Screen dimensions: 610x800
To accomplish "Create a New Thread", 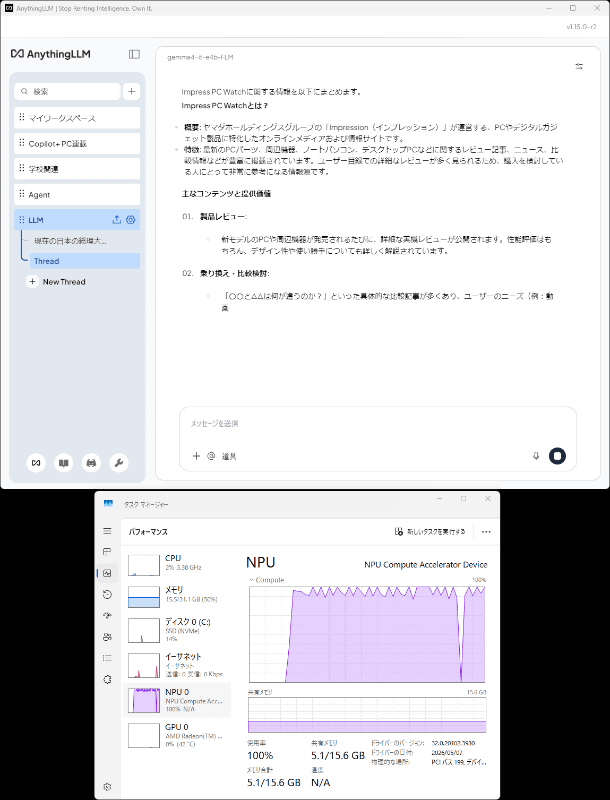I will (57, 282).
